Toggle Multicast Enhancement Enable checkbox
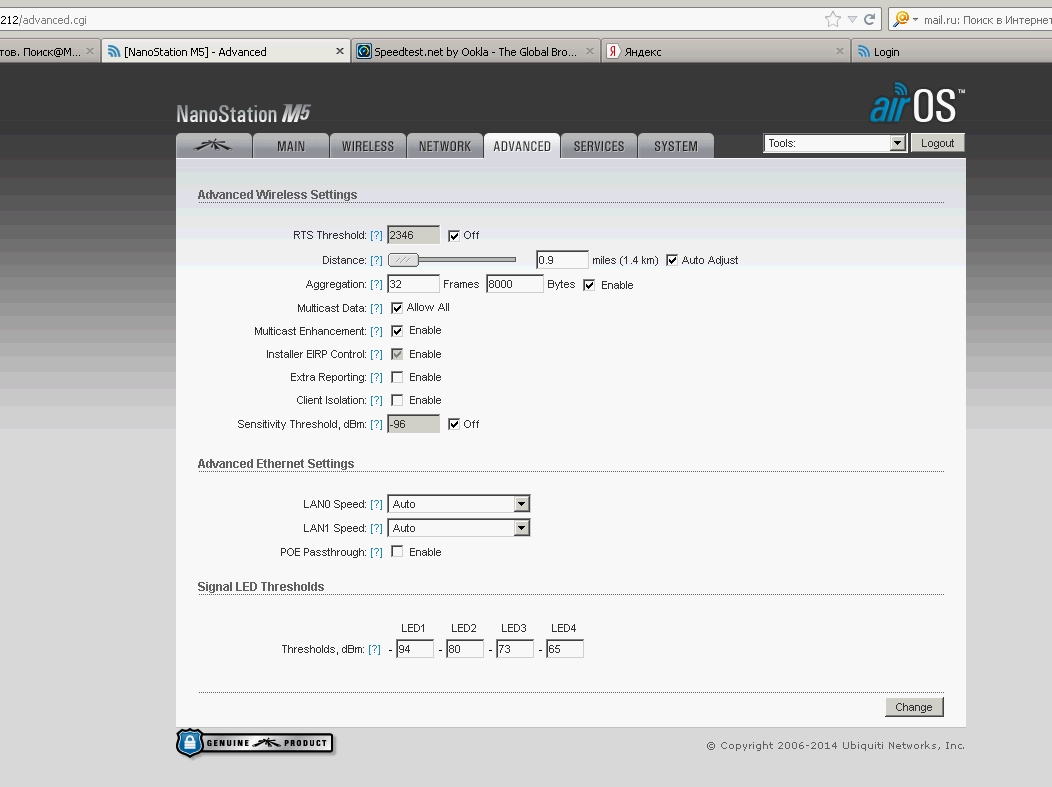This screenshot has width=1052, height=787. pos(397,331)
